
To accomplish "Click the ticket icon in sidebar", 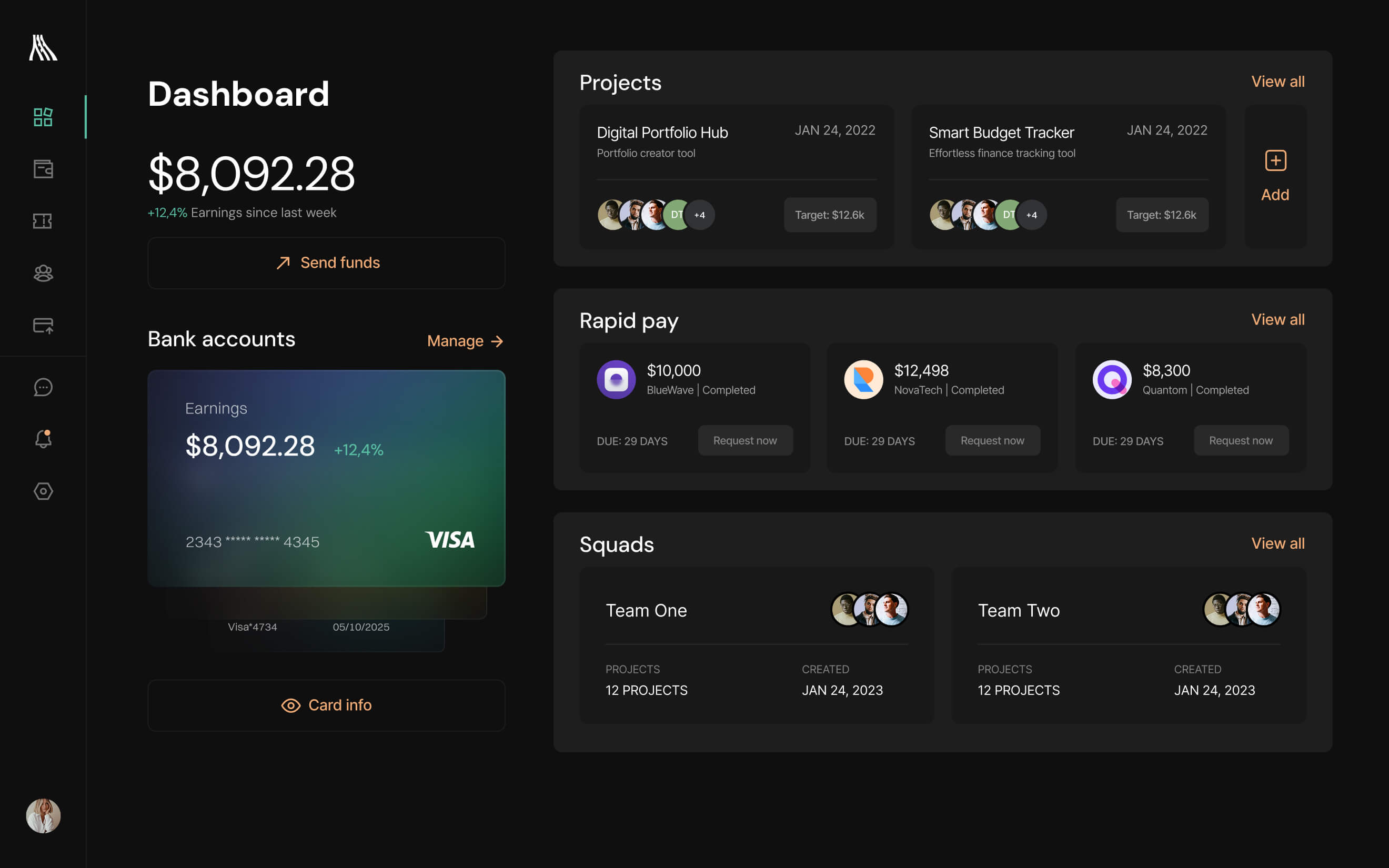I will click(43, 221).
